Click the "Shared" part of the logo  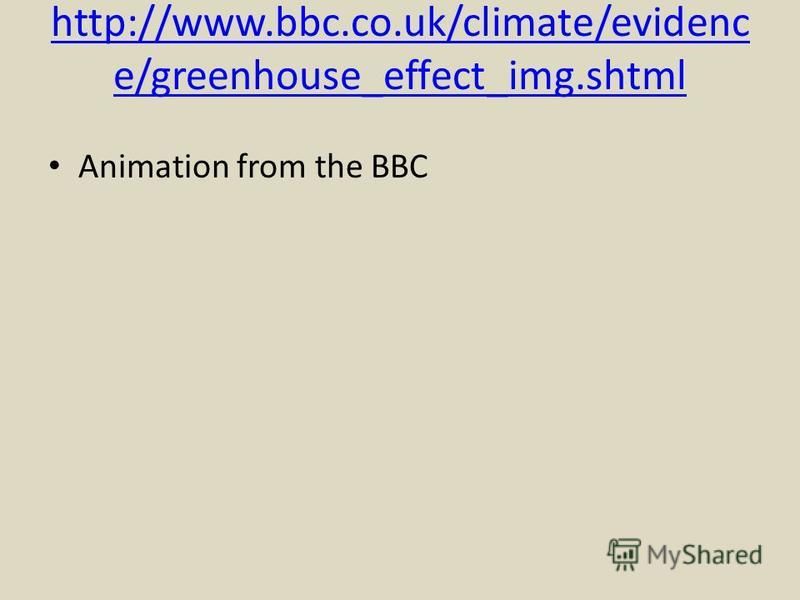point(722,555)
